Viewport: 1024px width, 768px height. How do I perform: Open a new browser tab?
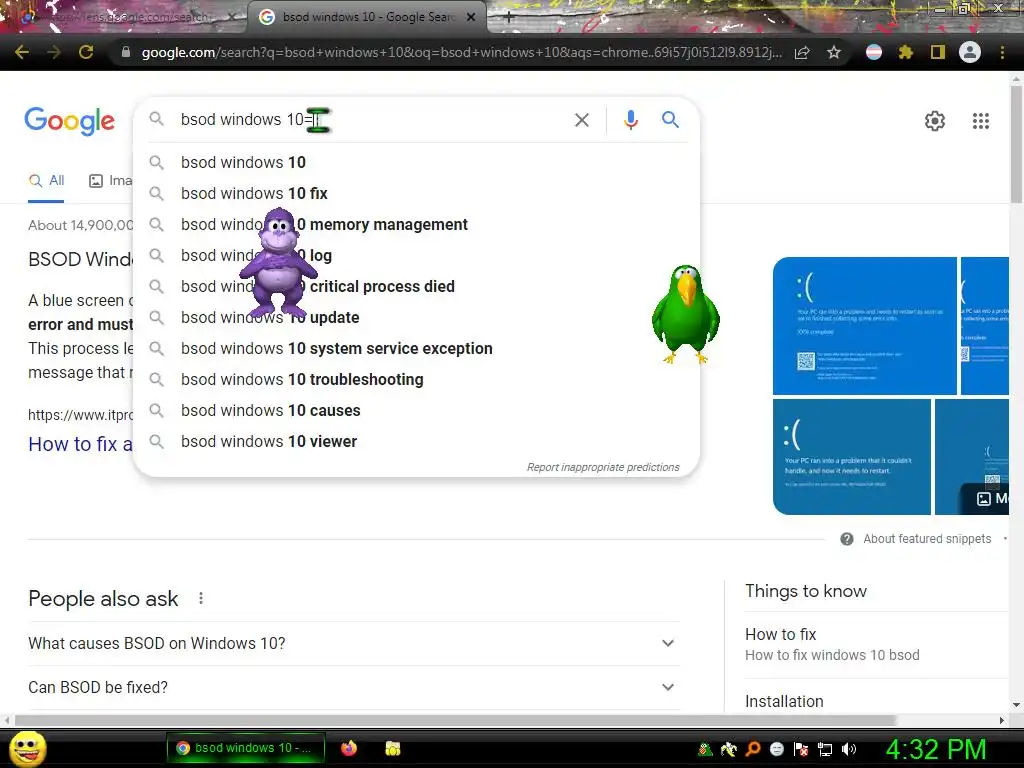pos(509,18)
